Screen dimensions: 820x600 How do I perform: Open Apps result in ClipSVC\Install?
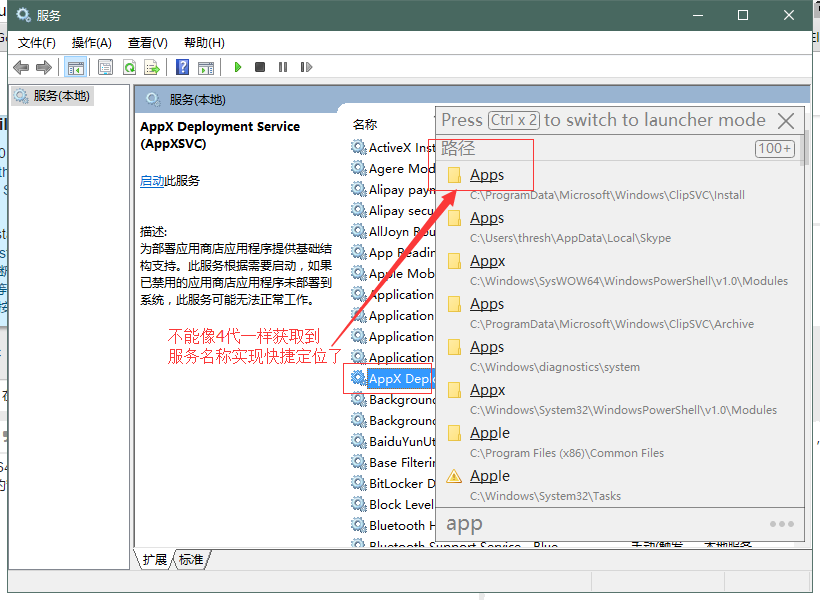(x=619, y=184)
